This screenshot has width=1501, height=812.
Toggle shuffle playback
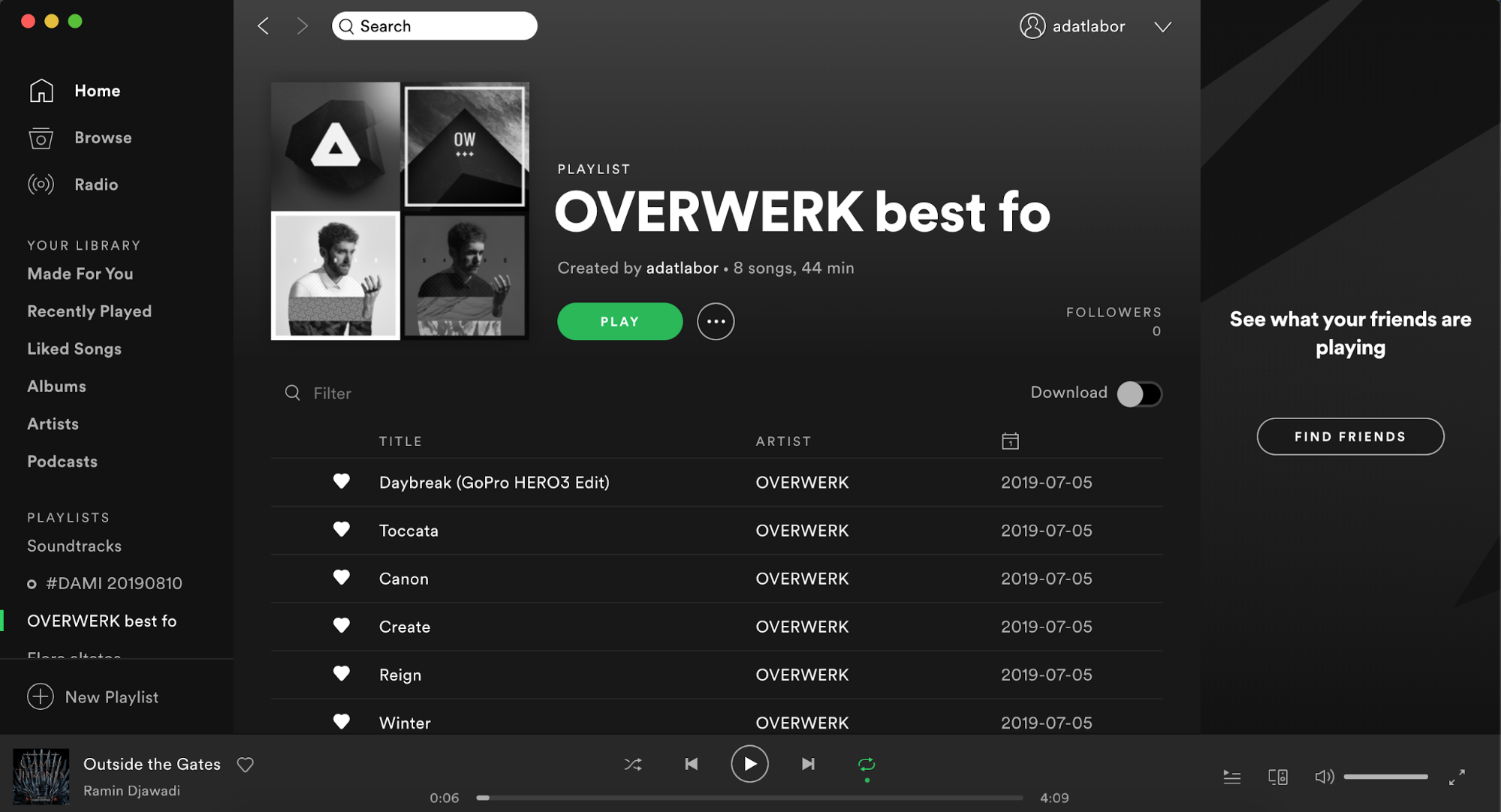(633, 765)
